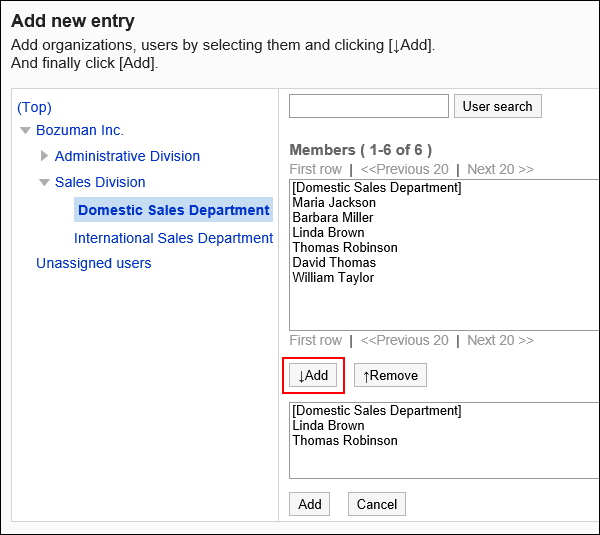Collapse the Bozuman Inc. tree node
This screenshot has height=535, width=600.
click(x=25, y=130)
